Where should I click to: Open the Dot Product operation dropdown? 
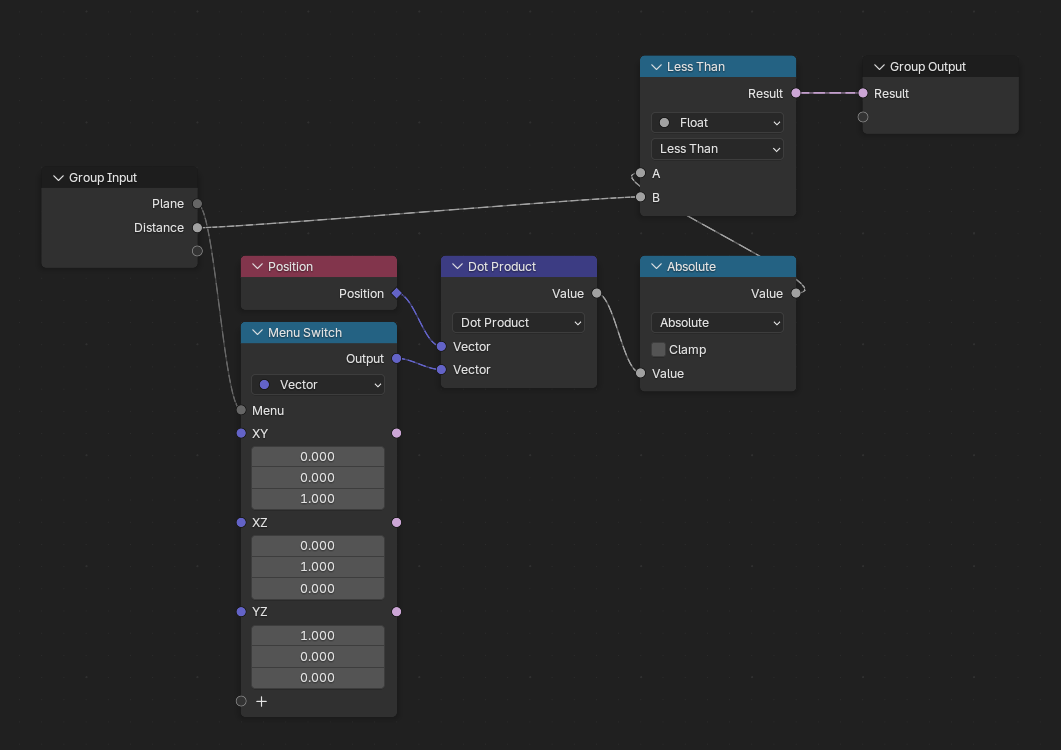click(518, 323)
